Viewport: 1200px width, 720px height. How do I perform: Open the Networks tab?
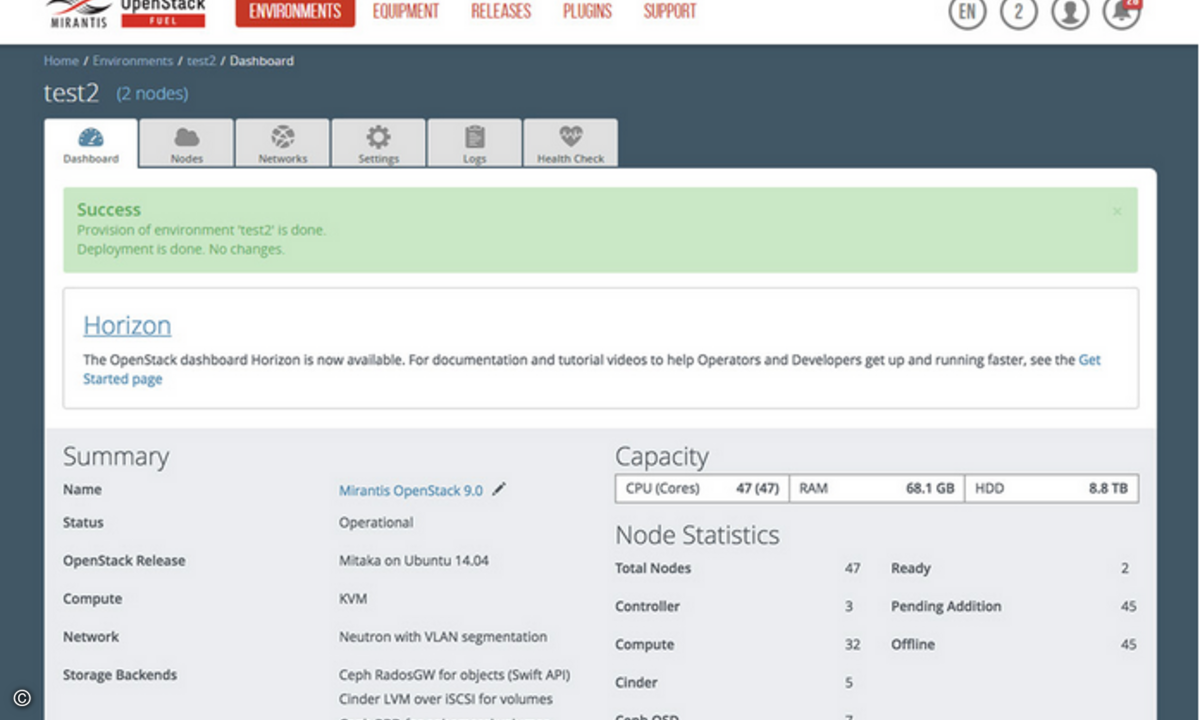(x=283, y=144)
